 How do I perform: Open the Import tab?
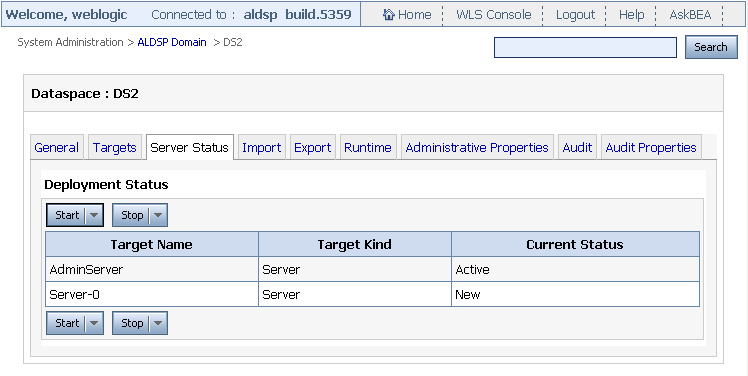click(x=261, y=147)
